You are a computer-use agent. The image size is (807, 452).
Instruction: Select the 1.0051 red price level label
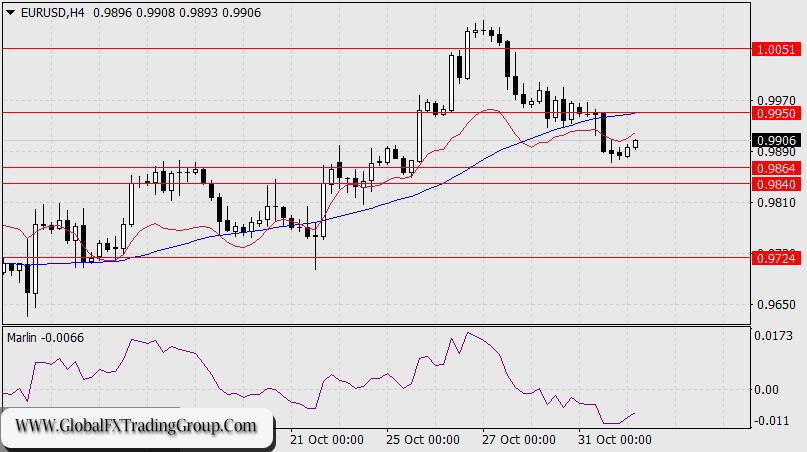point(777,49)
